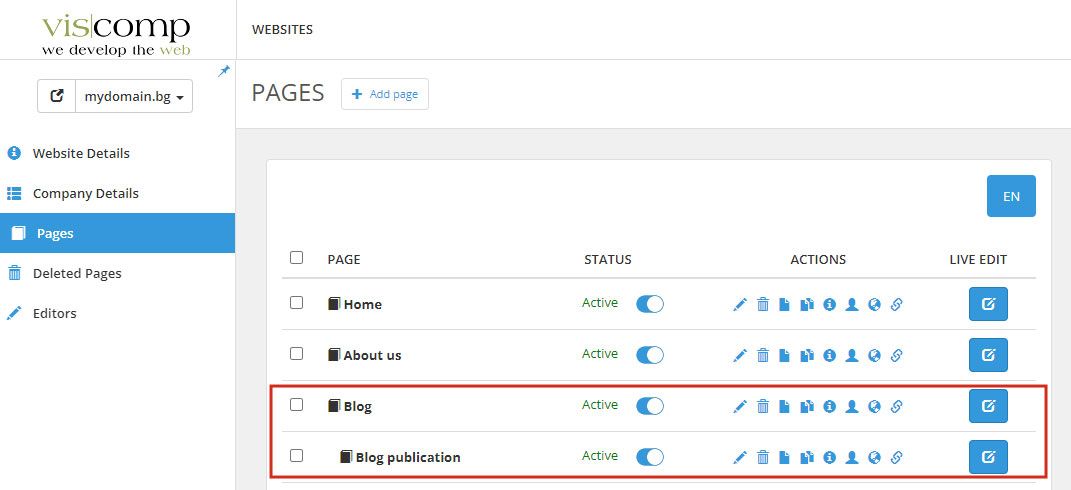Check the select-all checkbox in table header
Screen dimensions: 1071x490
pyautogui.click(x=296, y=258)
